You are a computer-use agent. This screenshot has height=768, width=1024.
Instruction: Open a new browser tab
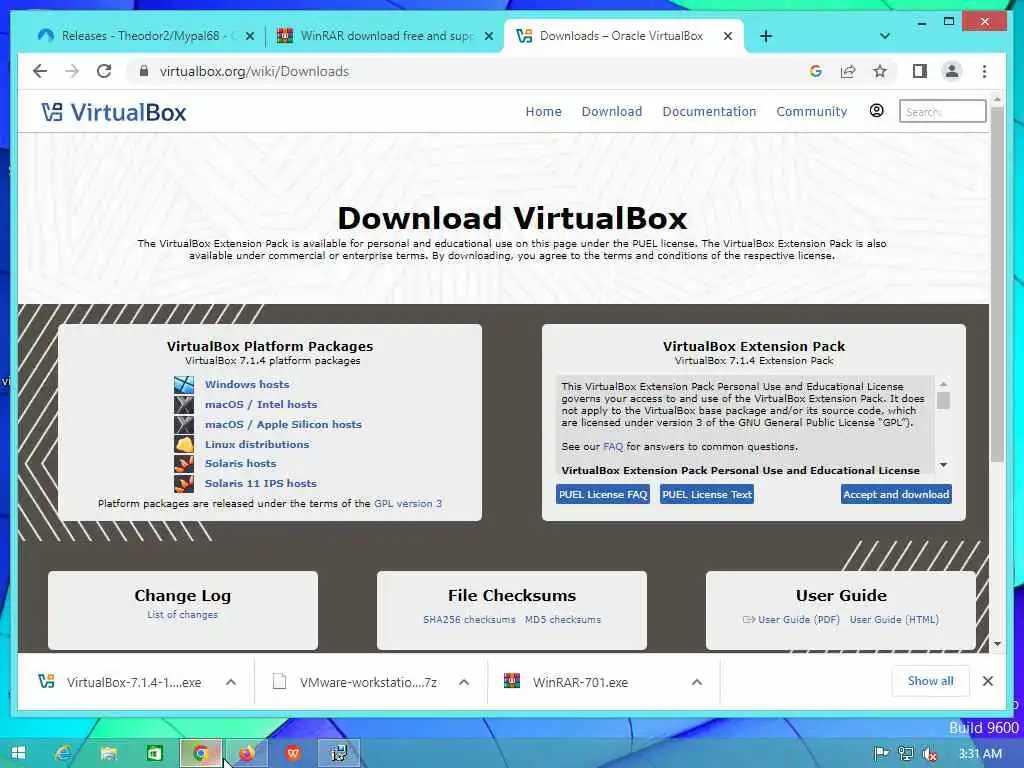[x=766, y=36]
